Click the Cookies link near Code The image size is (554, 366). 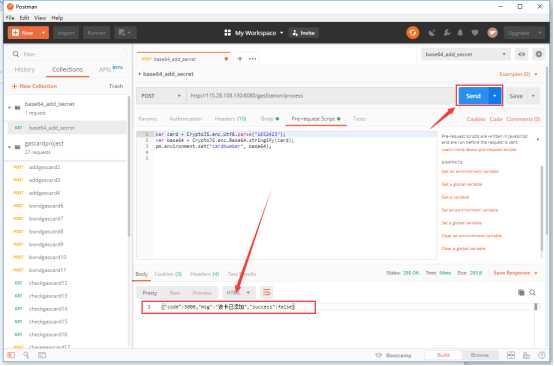point(476,119)
